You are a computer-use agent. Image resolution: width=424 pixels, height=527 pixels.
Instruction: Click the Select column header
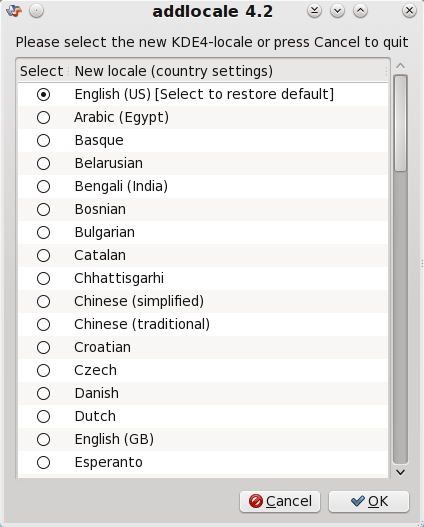coord(42,71)
